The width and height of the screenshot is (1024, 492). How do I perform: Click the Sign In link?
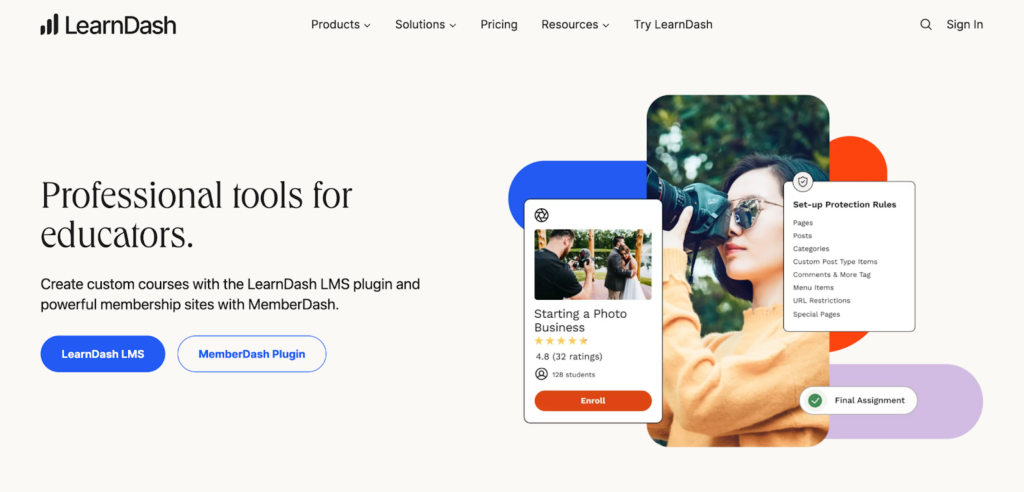point(965,25)
